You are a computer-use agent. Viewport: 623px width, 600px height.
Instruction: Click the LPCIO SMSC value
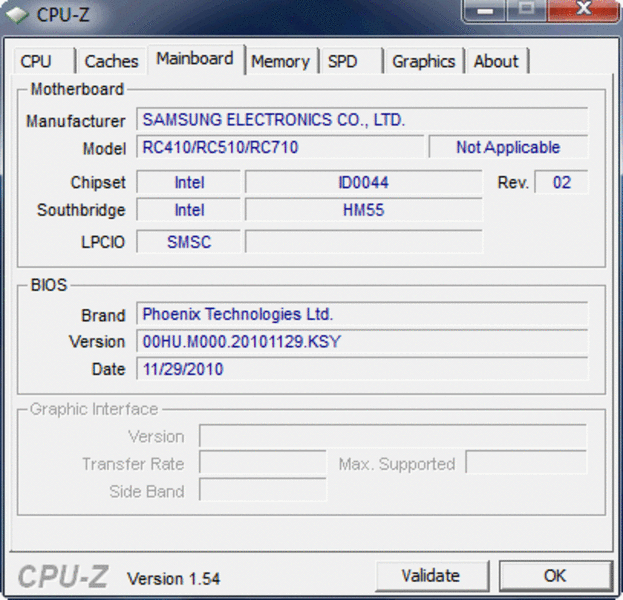pyautogui.click(x=189, y=242)
